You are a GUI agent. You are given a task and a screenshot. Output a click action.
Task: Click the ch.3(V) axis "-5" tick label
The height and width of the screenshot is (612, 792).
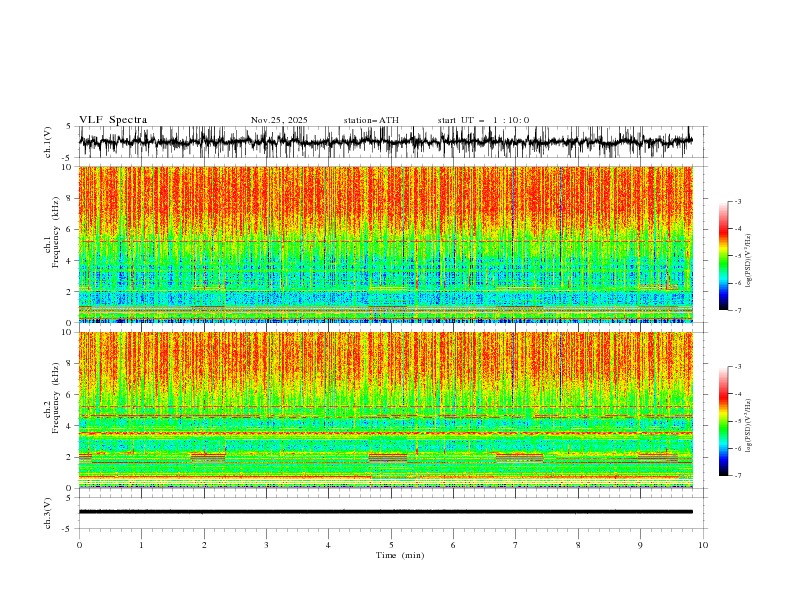tap(68, 529)
